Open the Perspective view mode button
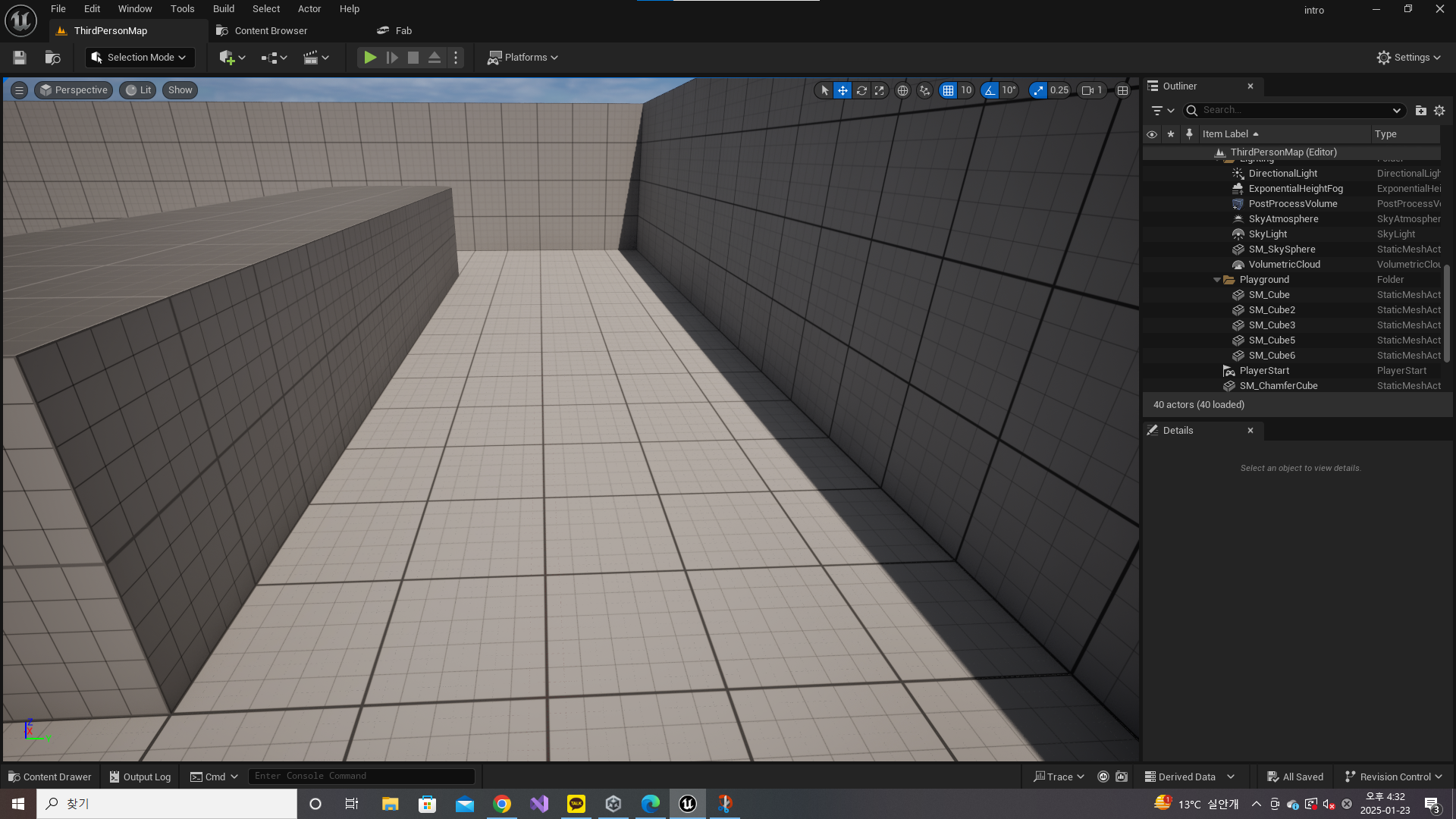This screenshot has width=1456, height=819. tap(74, 90)
